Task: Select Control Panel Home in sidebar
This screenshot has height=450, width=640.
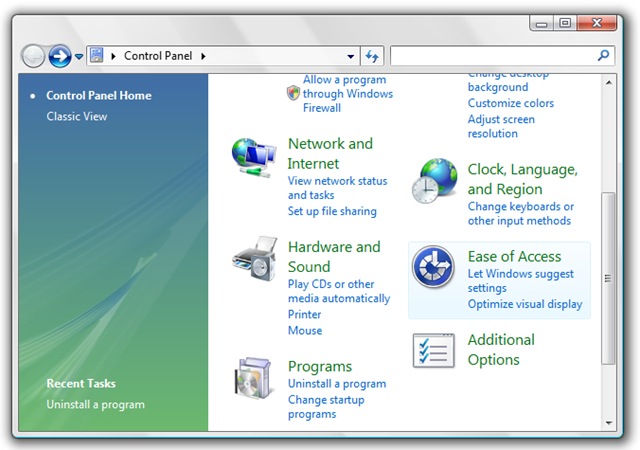Action: click(99, 96)
